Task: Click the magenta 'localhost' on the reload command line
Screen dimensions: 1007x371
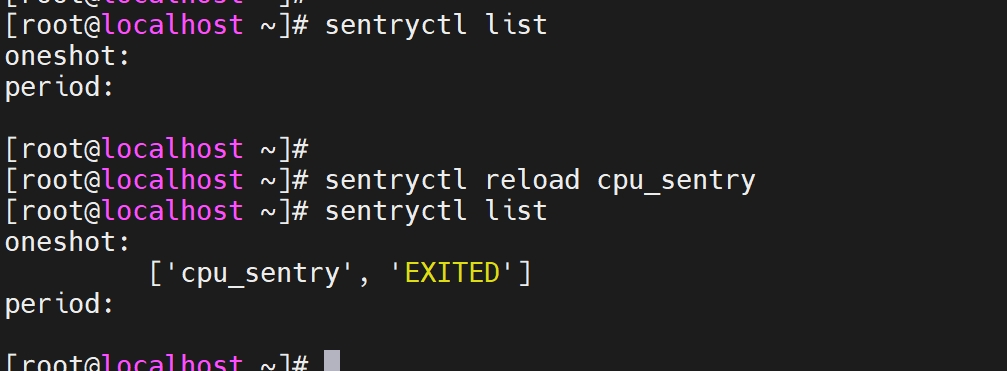Action: tap(173, 180)
